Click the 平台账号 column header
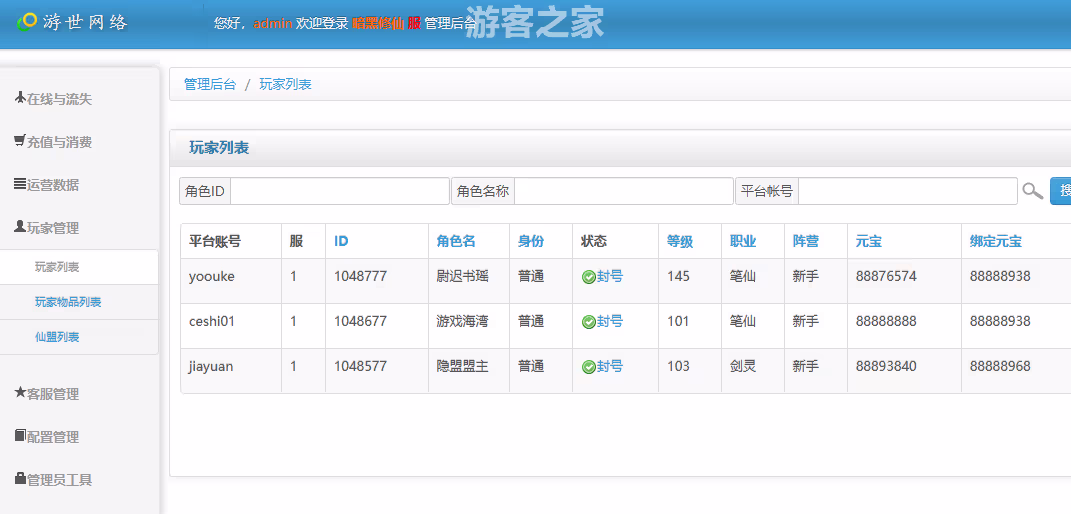 215,241
